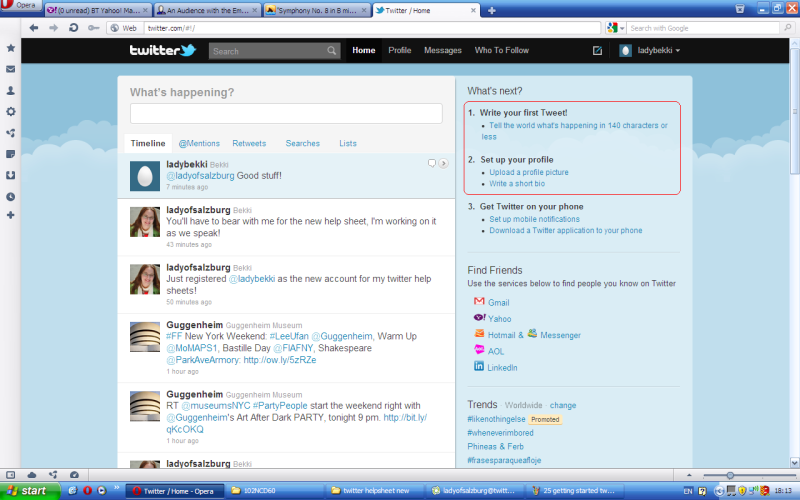800x500 pixels.
Task: Click the EN language indicator in the tray
Action: coord(688,491)
